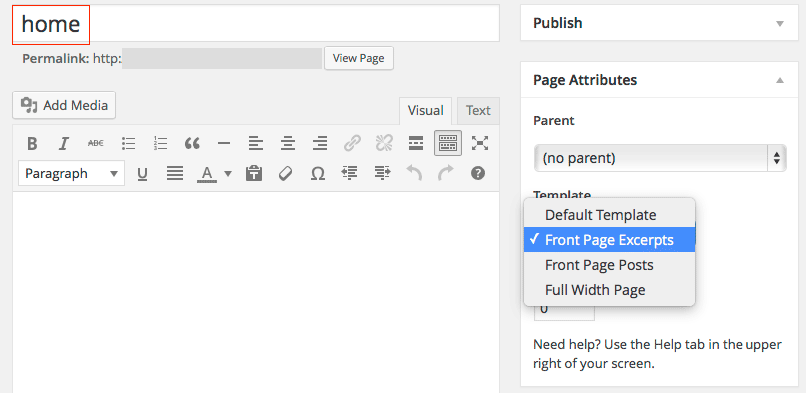Open keyboard shortcuts help icon
806x393 pixels.
478,174
